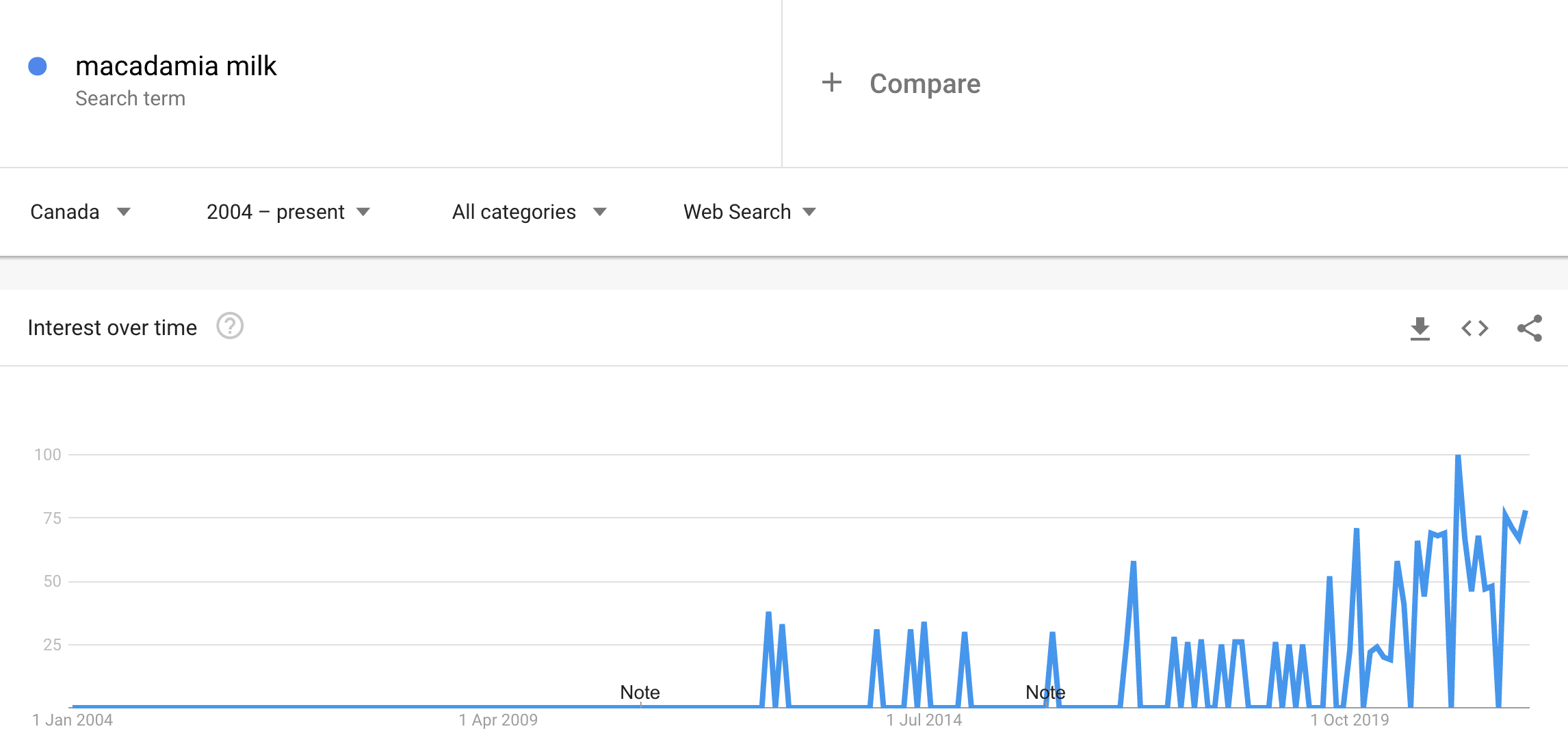Open the Canada region dropdown

pos(80,212)
